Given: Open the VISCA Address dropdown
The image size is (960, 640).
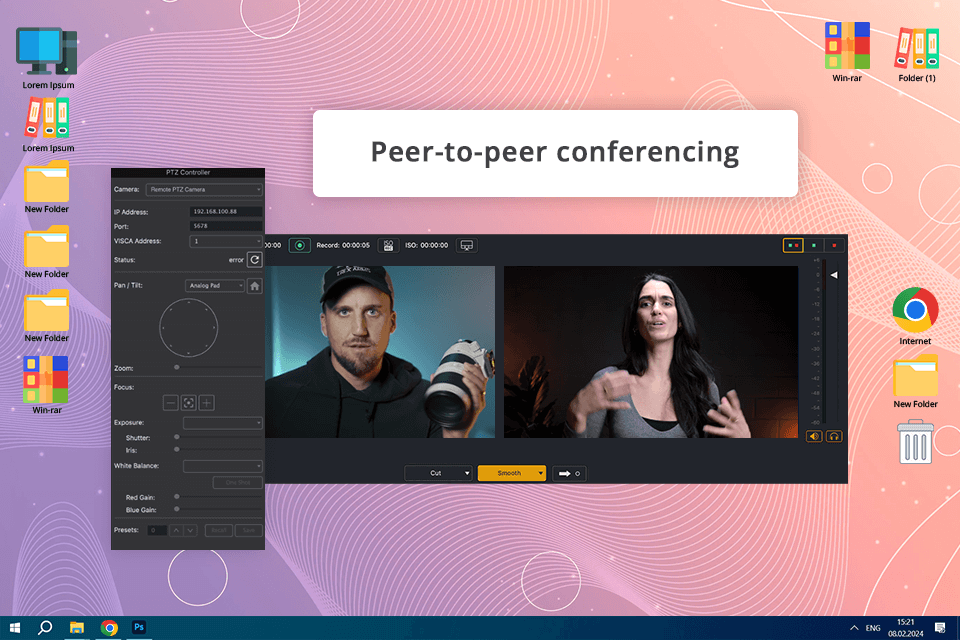Looking at the screenshot, I should click(226, 241).
